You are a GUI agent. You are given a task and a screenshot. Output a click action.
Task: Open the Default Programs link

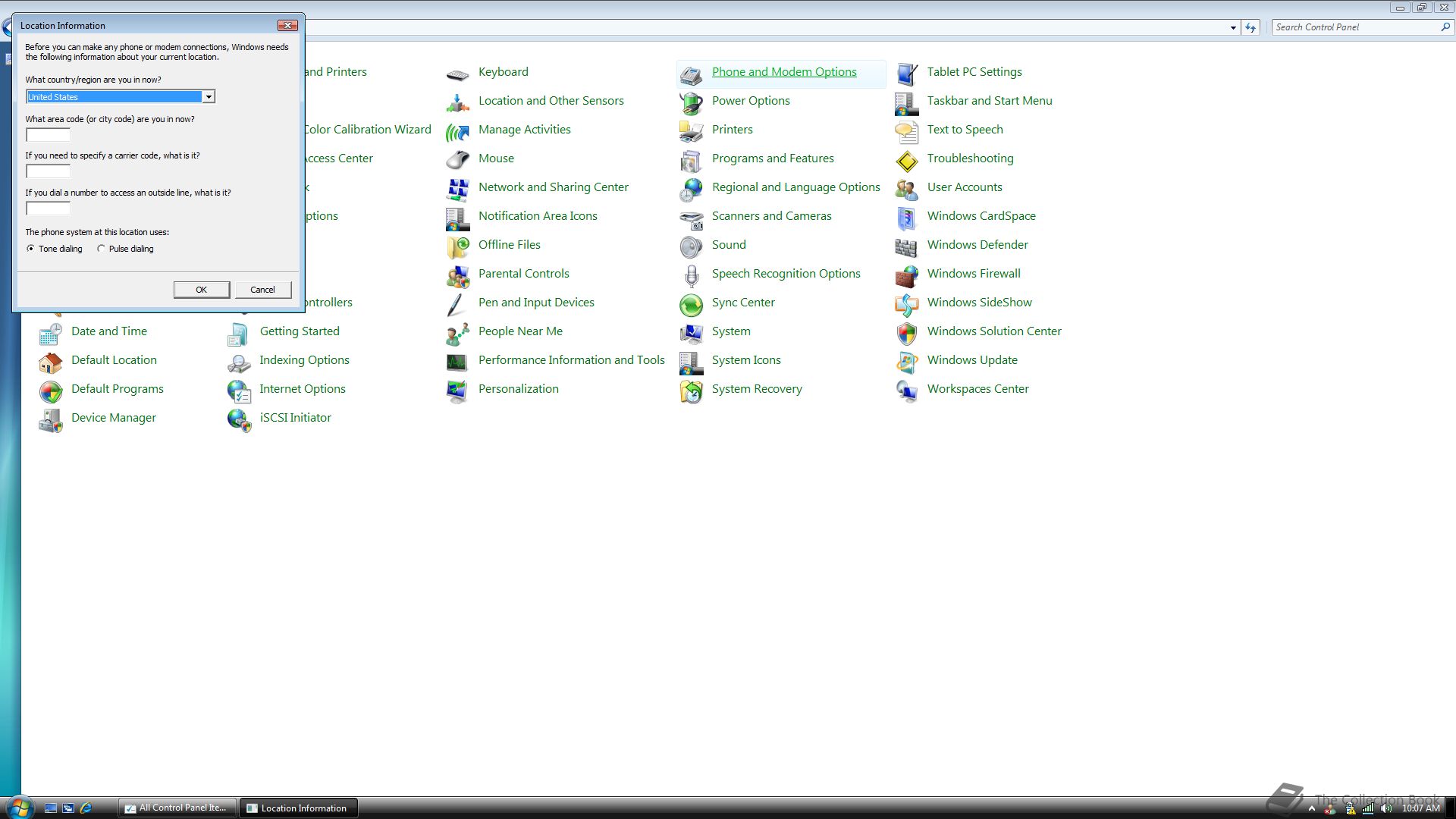point(118,388)
